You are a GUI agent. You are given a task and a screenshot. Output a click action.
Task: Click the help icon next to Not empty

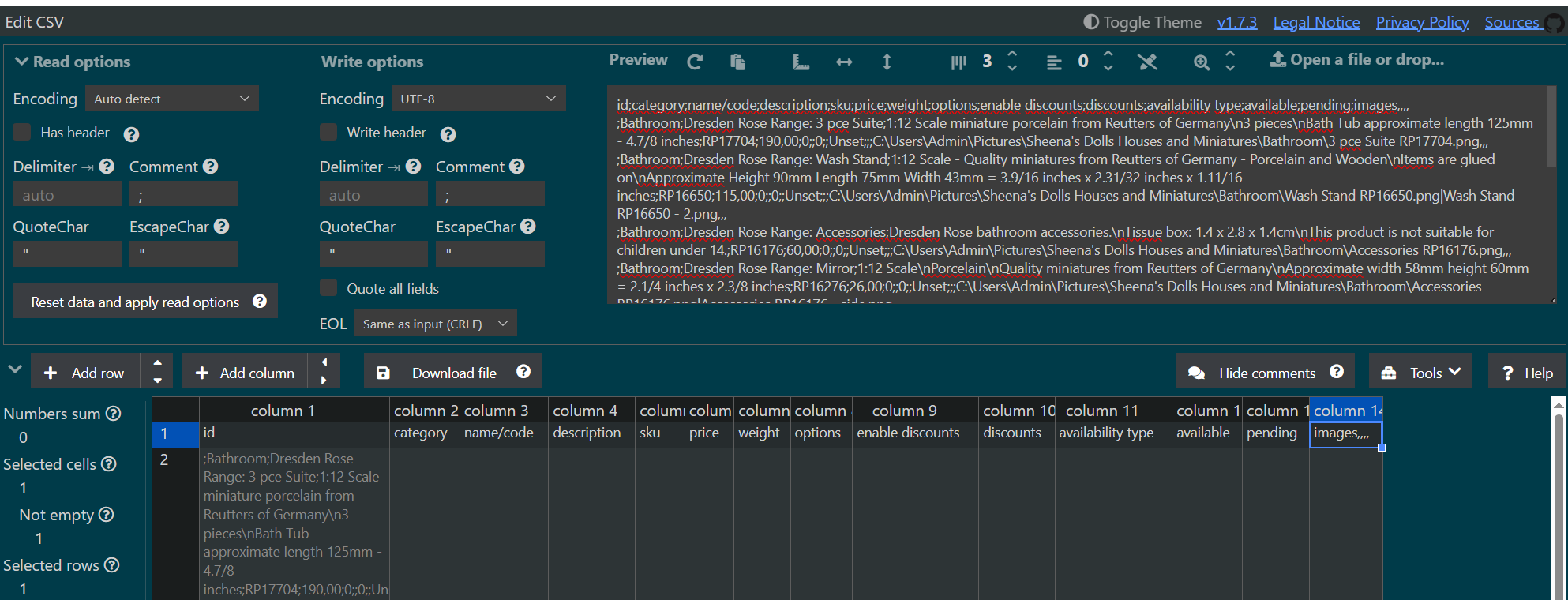tap(107, 515)
